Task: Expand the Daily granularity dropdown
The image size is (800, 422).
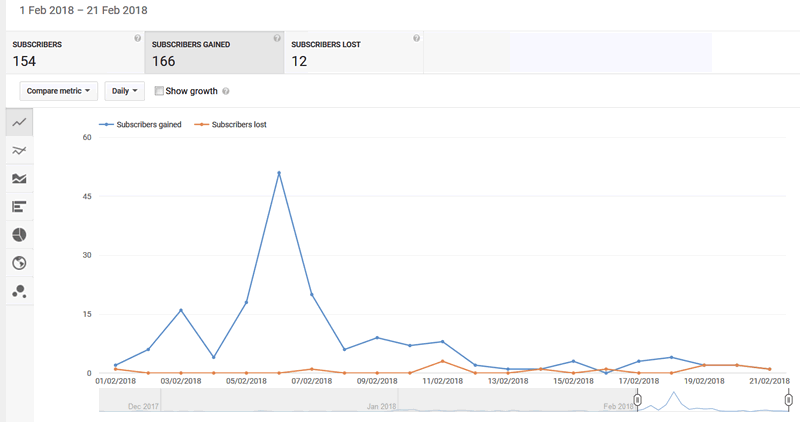Action: click(x=125, y=91)
